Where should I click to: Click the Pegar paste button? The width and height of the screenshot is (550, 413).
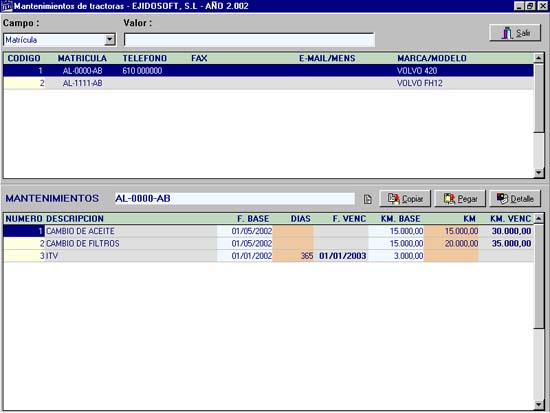click(460, 199)
